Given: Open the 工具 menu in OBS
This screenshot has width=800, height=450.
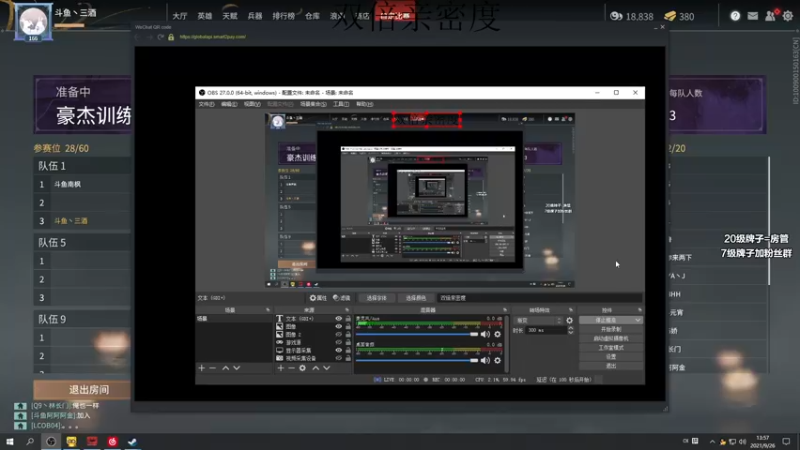Looking at the screenshot, I should pyautogui.click(x=341, y=104).
